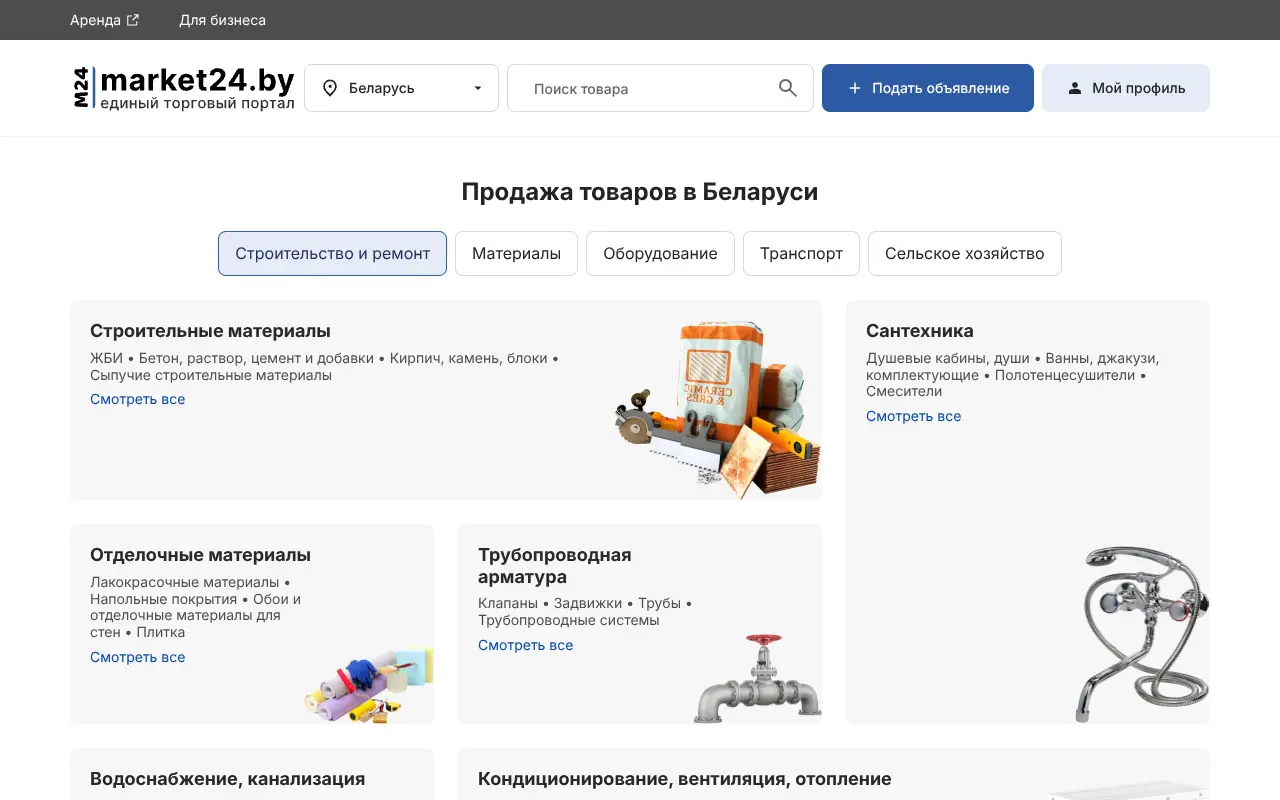Click the faucet image in the Сантехника card
This screenshot has width=1280, height=800.
tap(1140, 630)
